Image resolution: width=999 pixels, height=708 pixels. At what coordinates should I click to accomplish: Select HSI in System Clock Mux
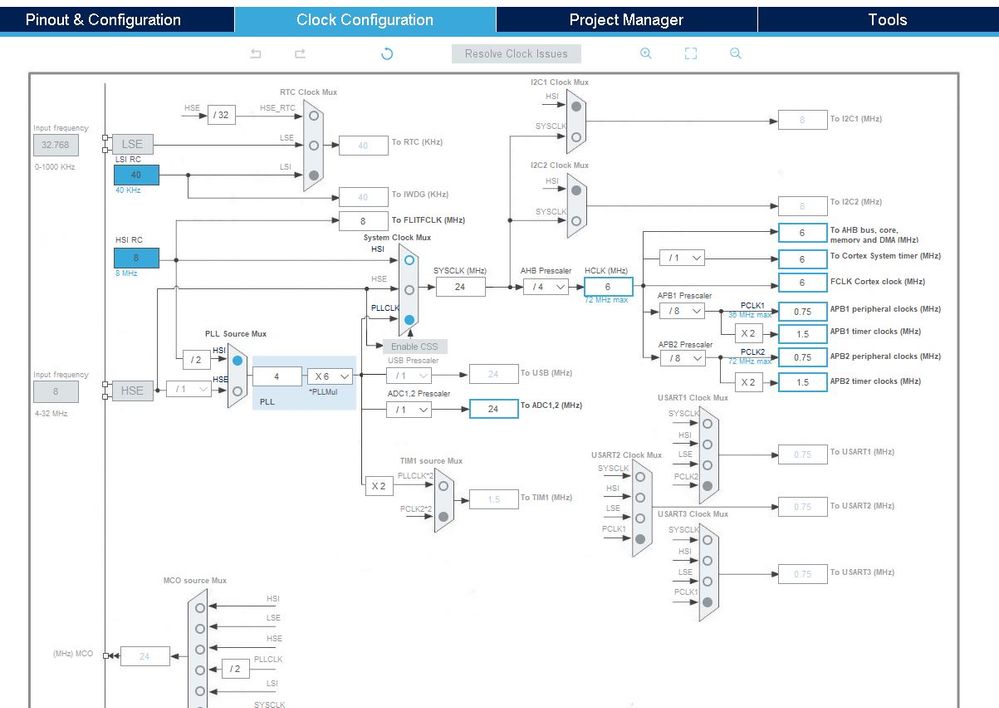(409, 260)
